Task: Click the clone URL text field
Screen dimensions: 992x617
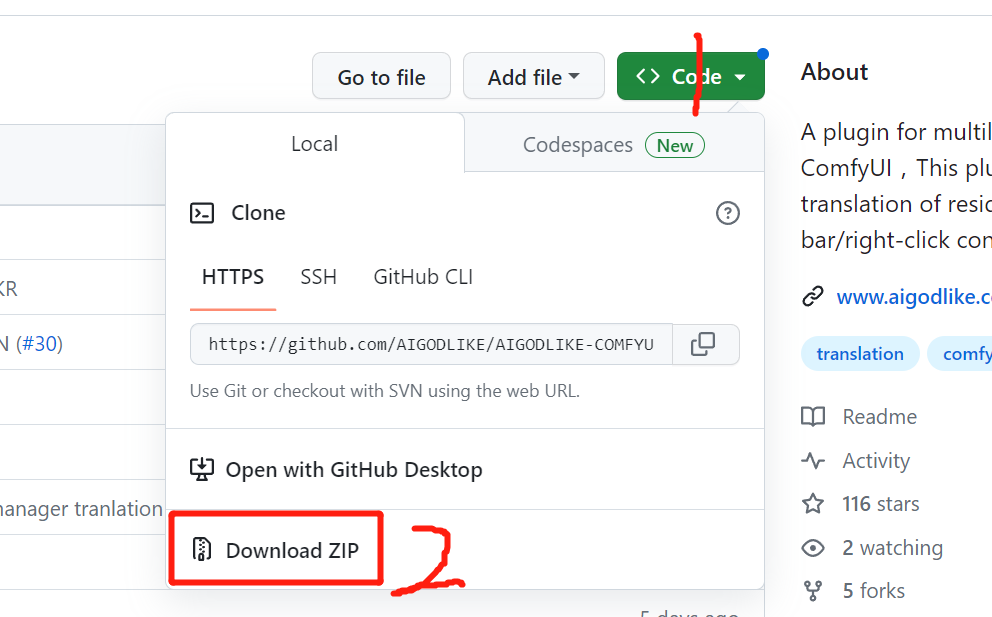Action: pos(431,344)
